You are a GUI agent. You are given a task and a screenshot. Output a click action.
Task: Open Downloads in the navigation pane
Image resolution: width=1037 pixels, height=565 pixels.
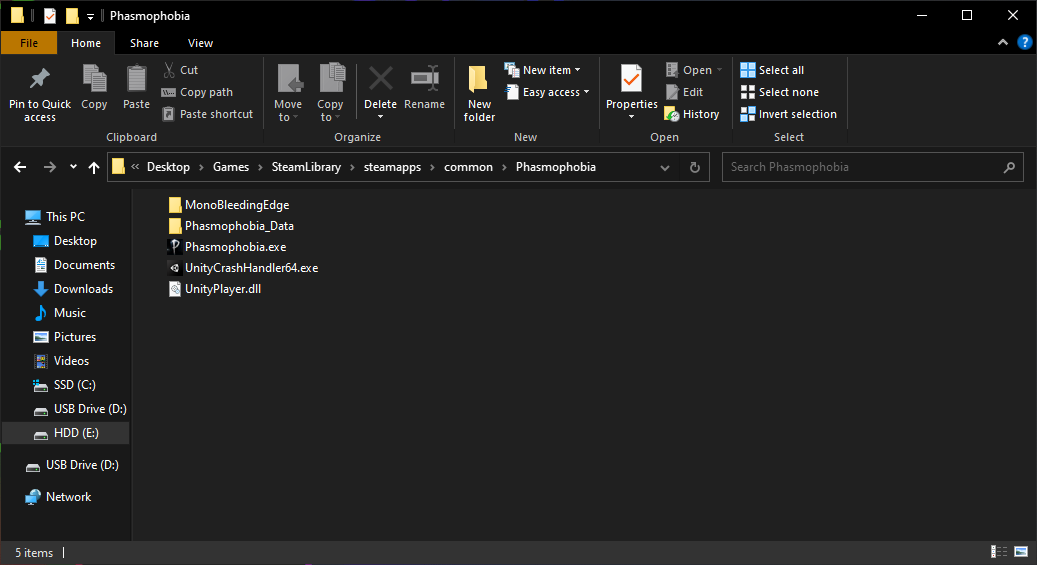click(73, 288)
